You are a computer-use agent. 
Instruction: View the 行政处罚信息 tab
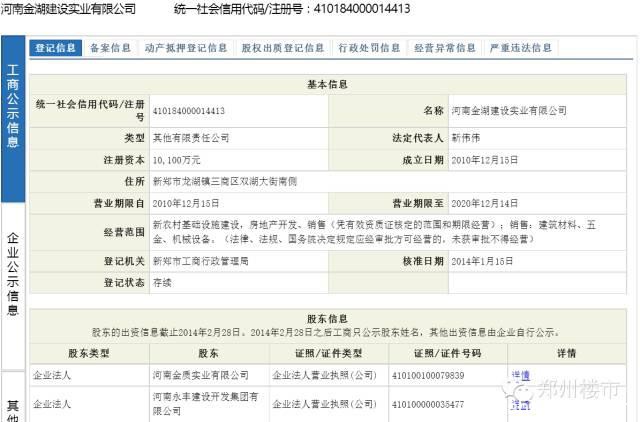[x=369, y=48]
